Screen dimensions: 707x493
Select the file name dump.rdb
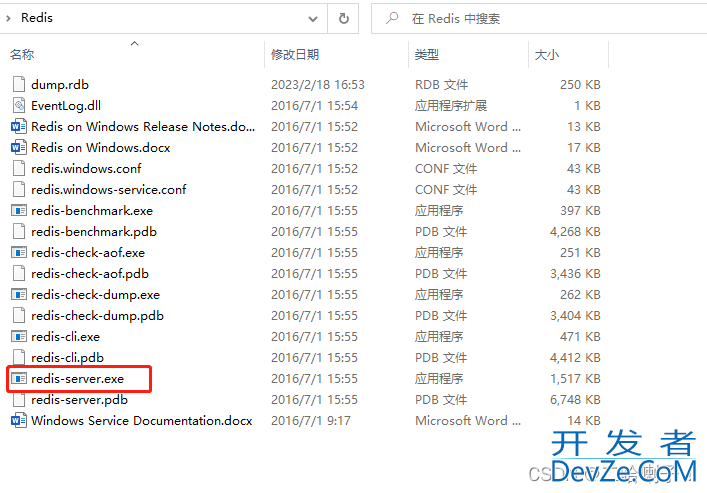(60, 84)
